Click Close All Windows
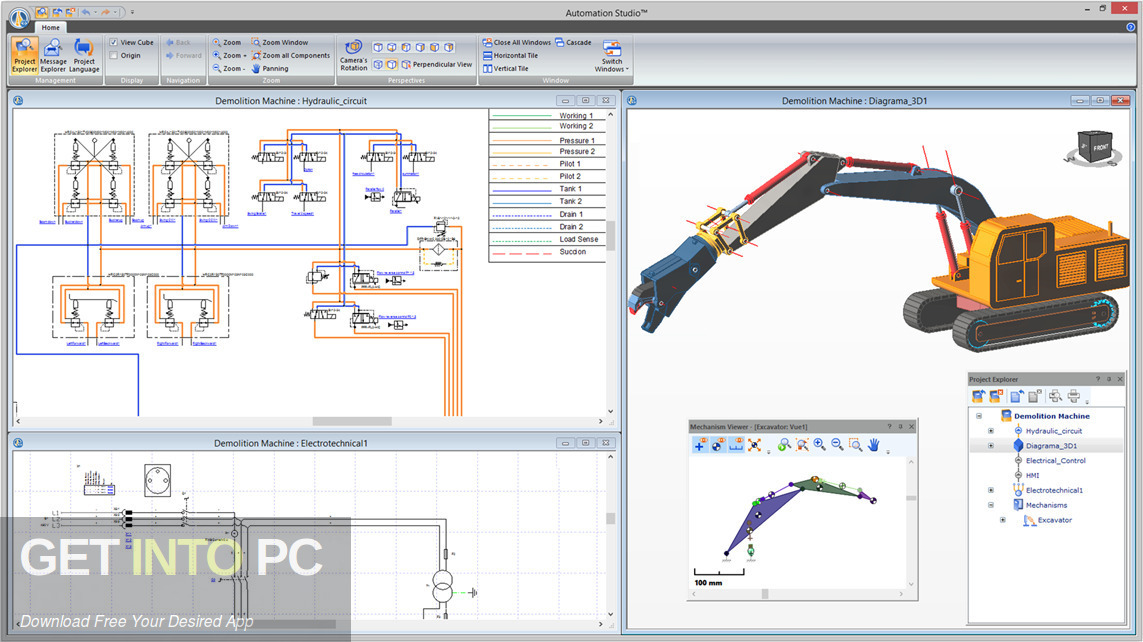The width and height of the screenshot is (1143, 642). pyautogui.click(x=517, y=42)
